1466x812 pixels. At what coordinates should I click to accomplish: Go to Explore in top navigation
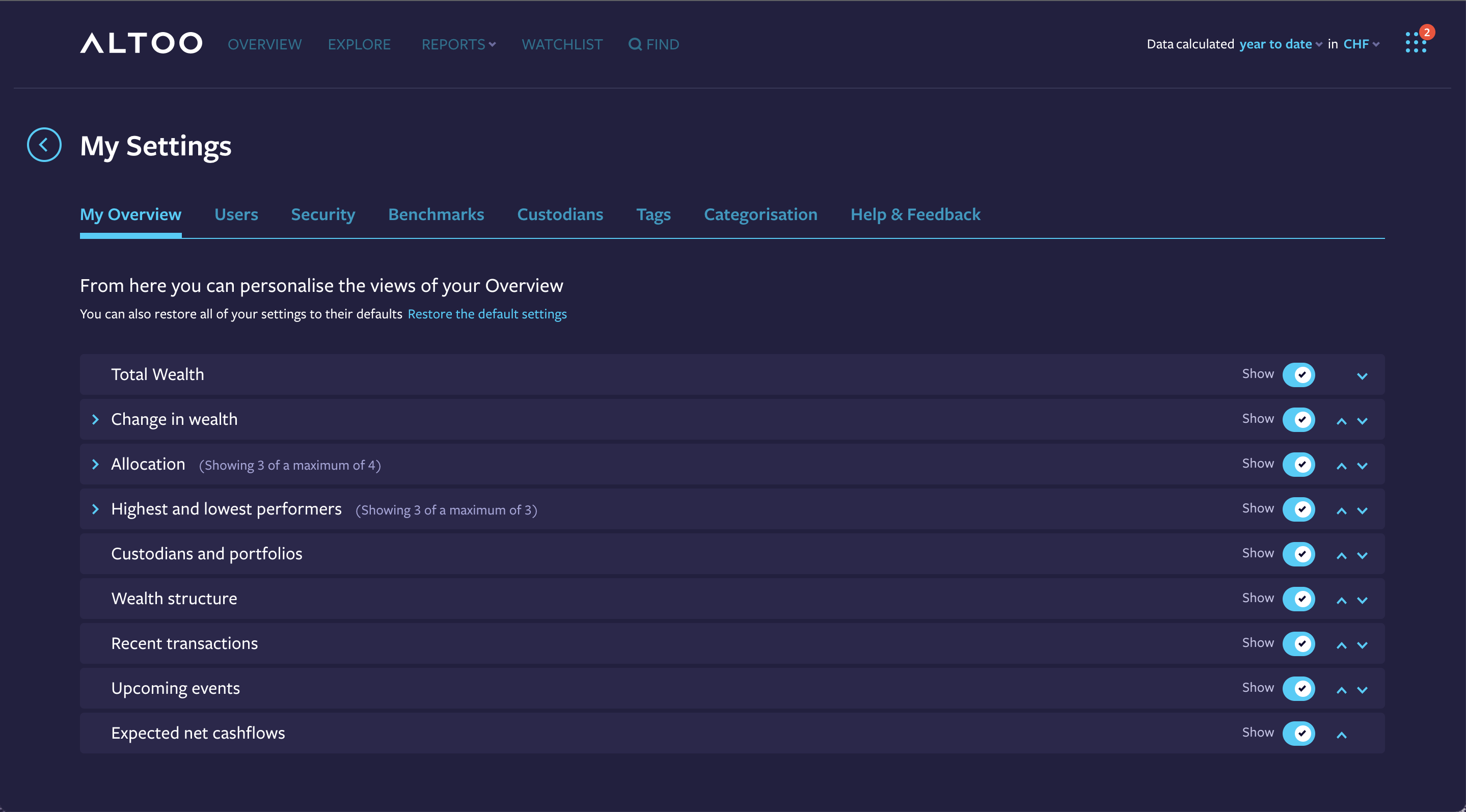pyautogui.click(x=359, y=44)
